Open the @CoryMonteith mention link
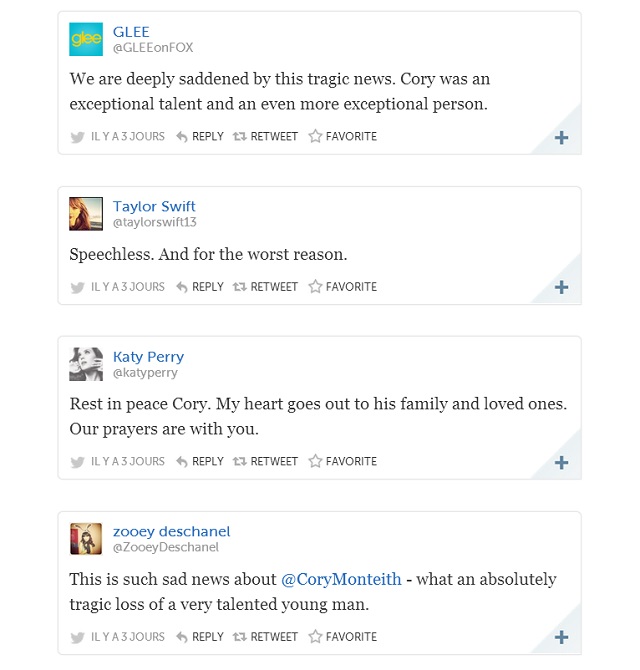 coord(341,579)
